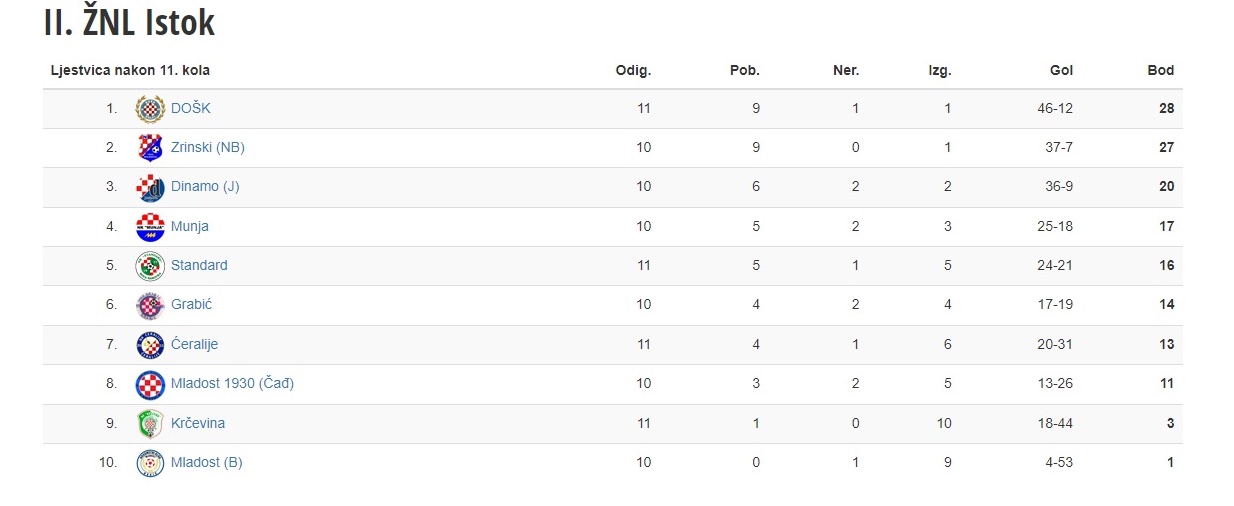This screenshot has width=1234, height=506.
Task: Click the Standard club crest icon
Action: tap(150, 266)
